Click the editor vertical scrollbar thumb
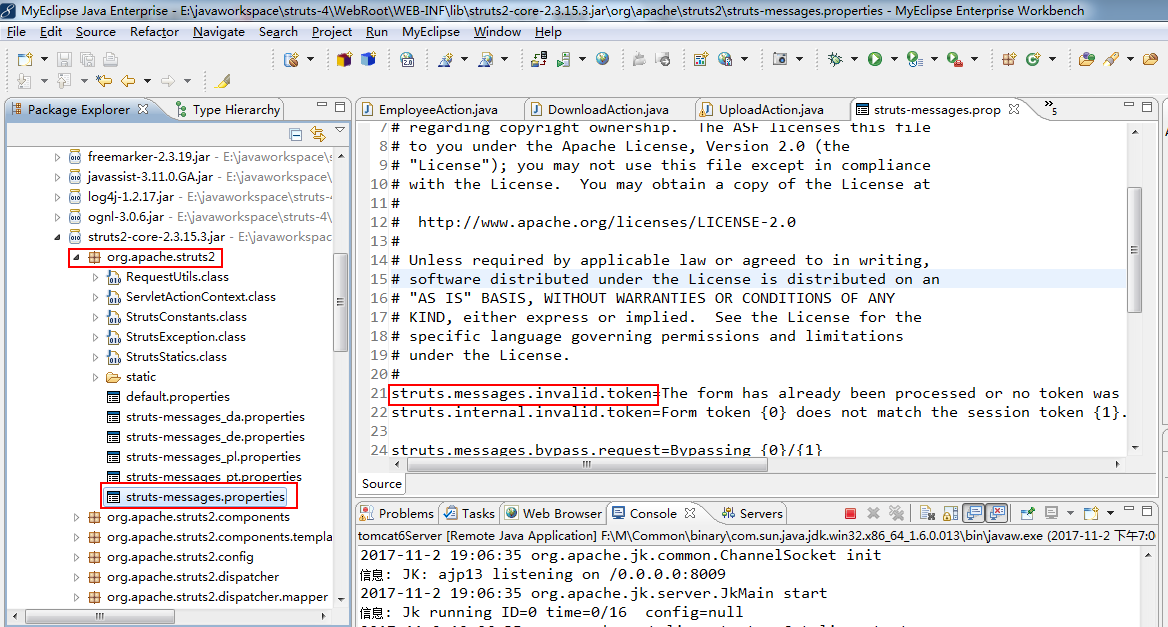This screenshot has width=1168, height=627. click(x=1134, y=249)
